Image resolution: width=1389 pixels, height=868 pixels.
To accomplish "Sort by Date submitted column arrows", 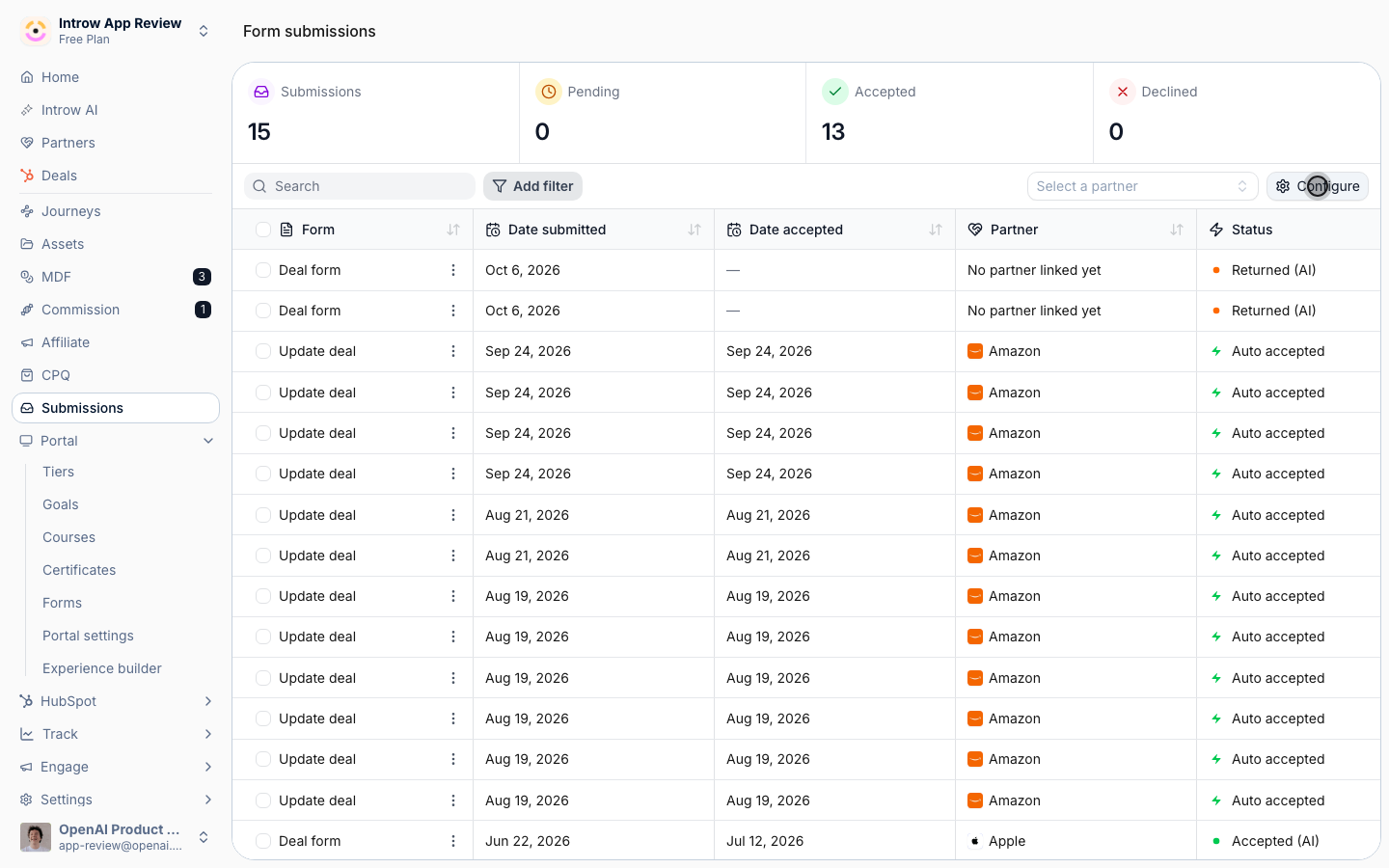I will [x=694, y=230].
